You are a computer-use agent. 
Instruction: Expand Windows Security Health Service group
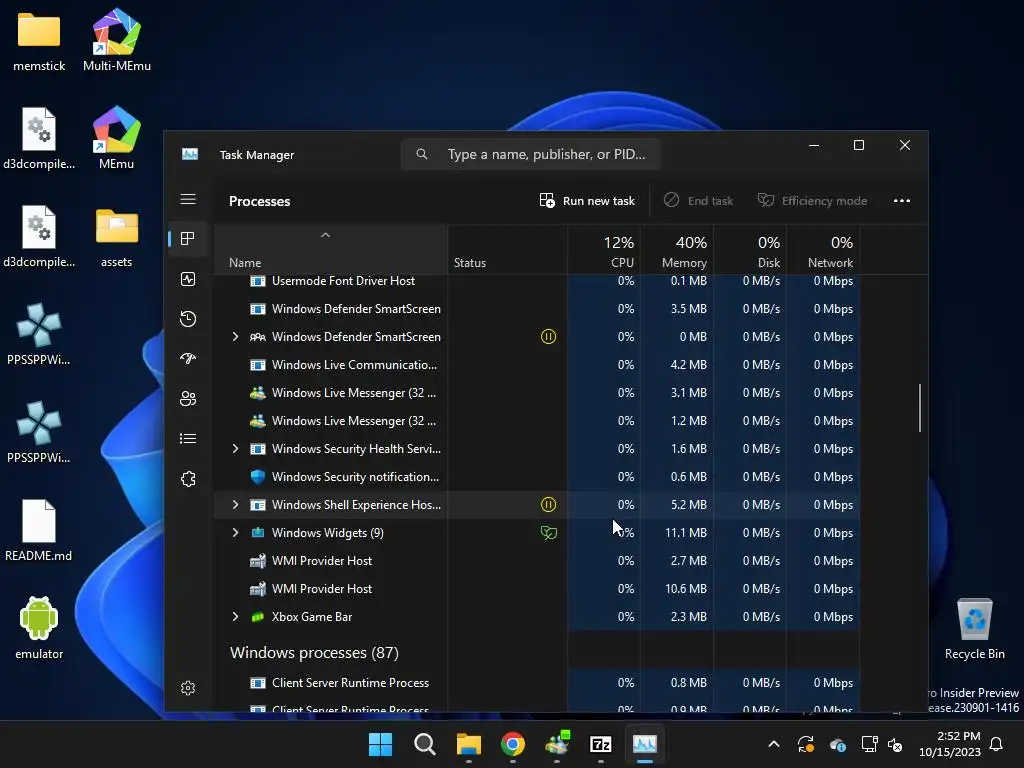coord(235,449)
